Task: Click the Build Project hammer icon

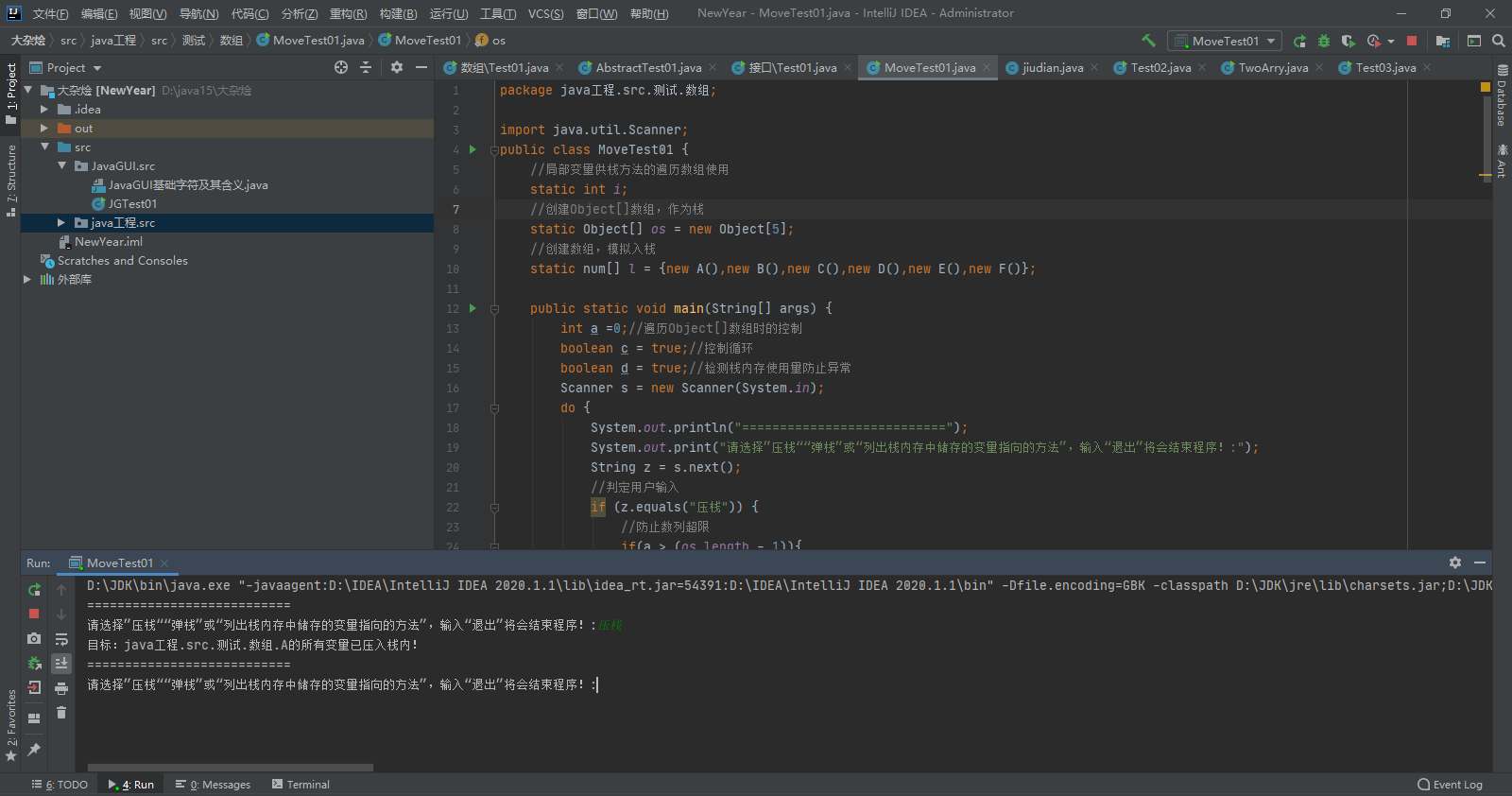Action: point(1148,41)
